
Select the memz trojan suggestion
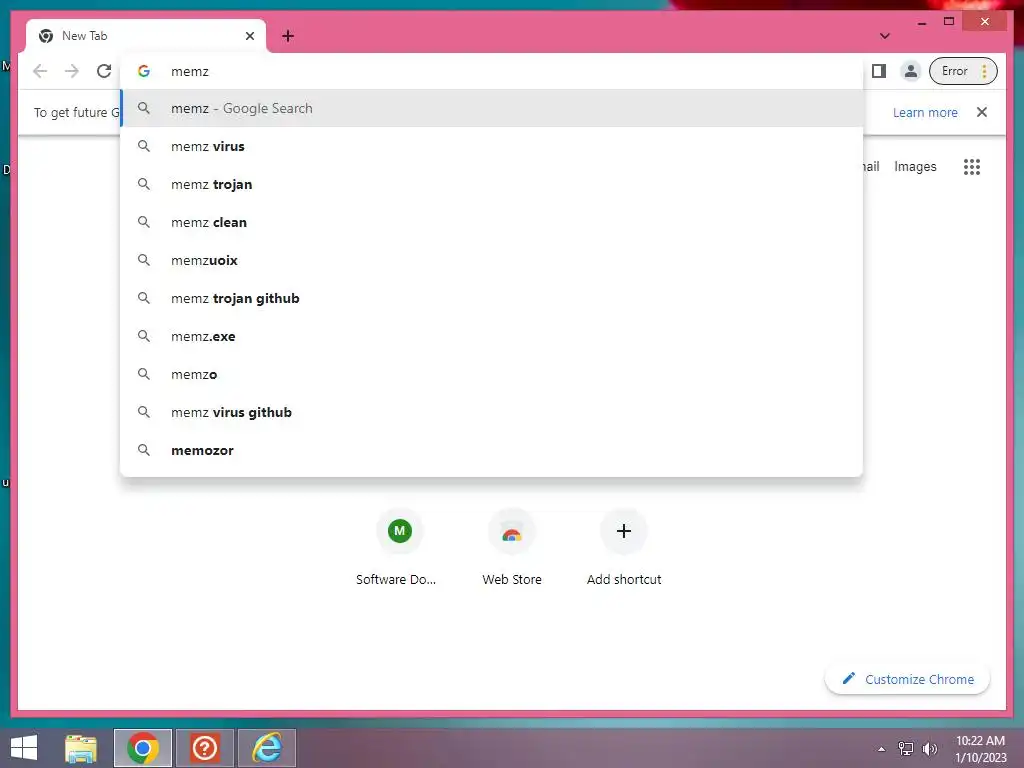(x=491, y=184)
